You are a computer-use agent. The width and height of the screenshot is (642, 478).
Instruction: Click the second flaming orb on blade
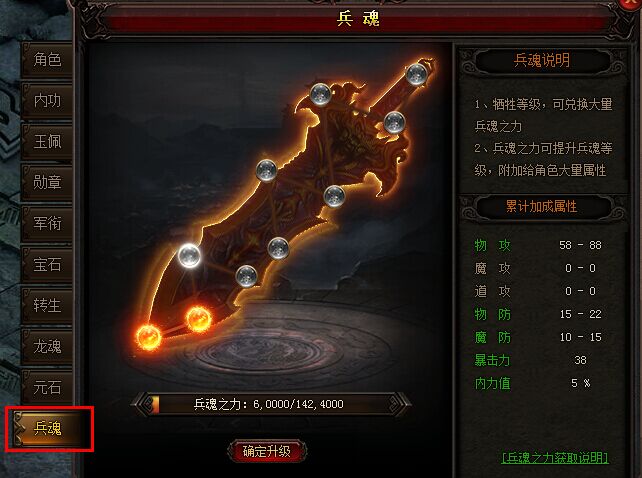point(199,318)
